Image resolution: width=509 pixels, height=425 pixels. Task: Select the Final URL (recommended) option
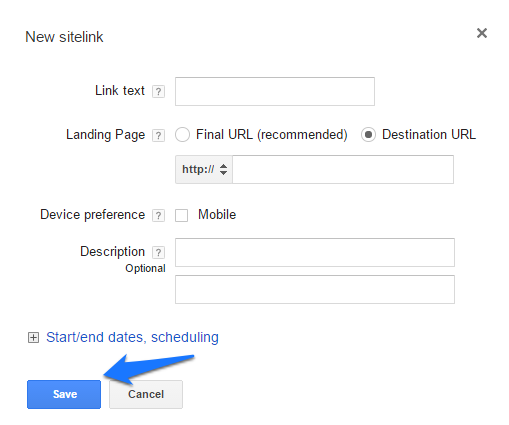tap(182, 135)
